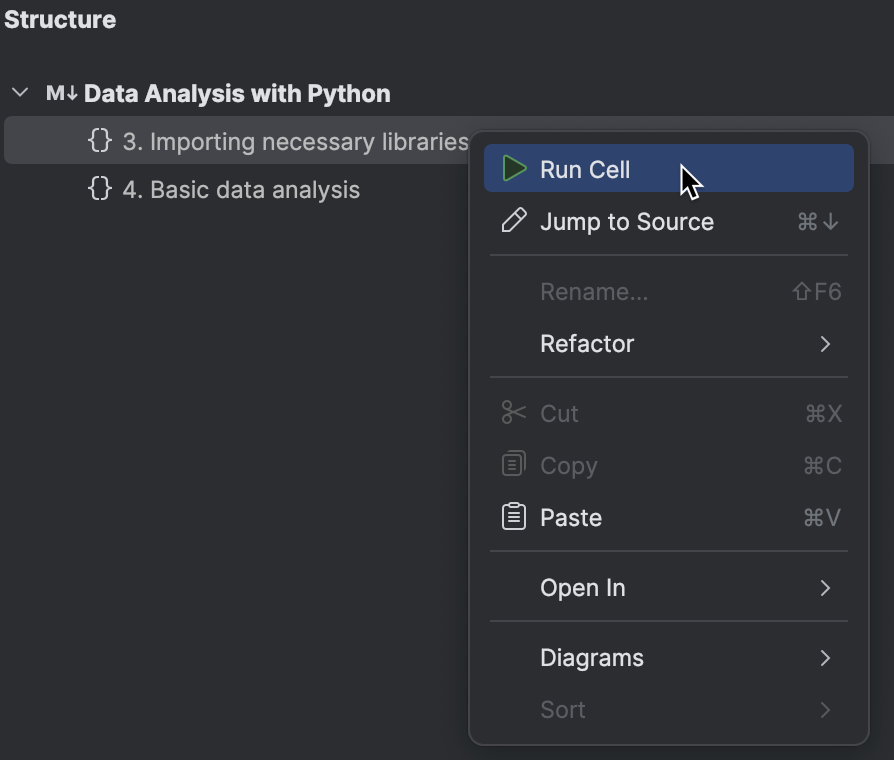Click the Copy icon in context menu
Screen dimensions: 894x760
click(x=514, y=464)
